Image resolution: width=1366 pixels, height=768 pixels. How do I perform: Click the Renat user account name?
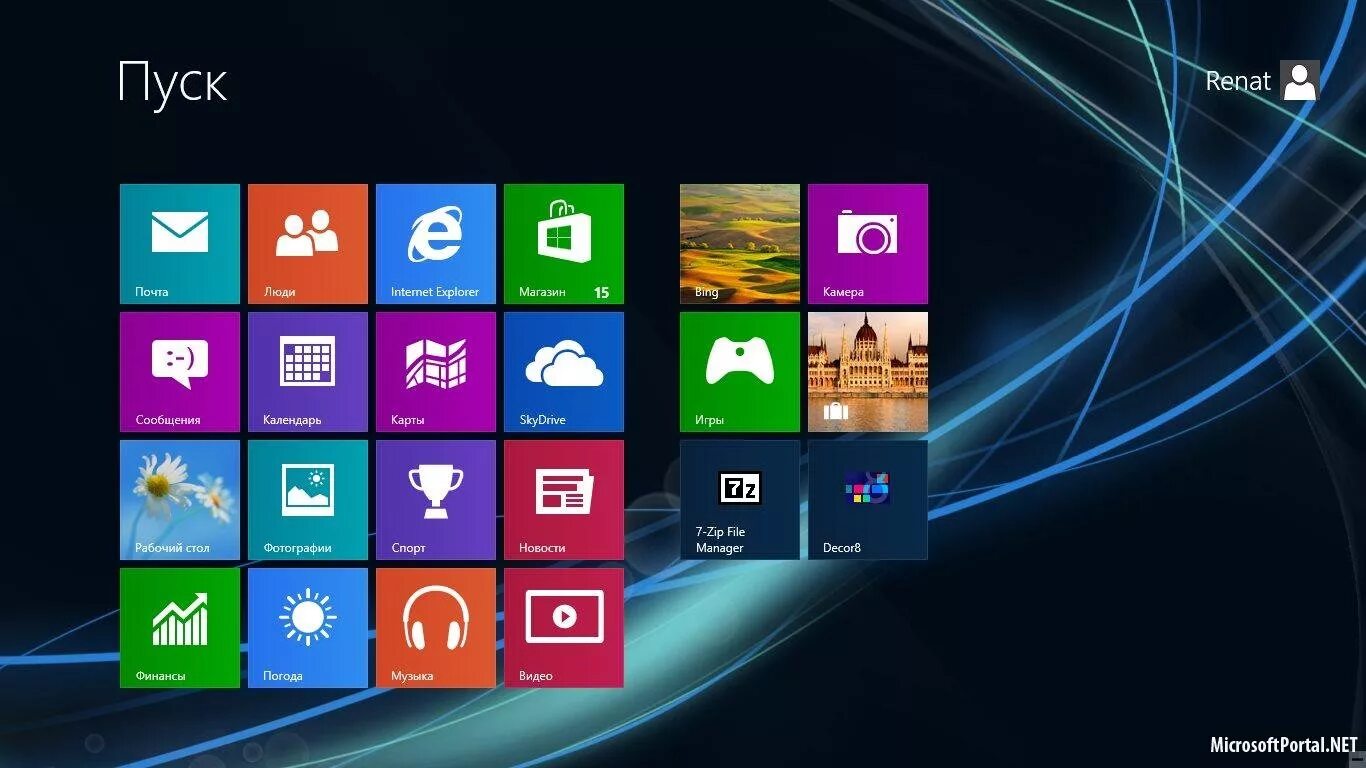pyautogui.click(x=1238, y=81)
